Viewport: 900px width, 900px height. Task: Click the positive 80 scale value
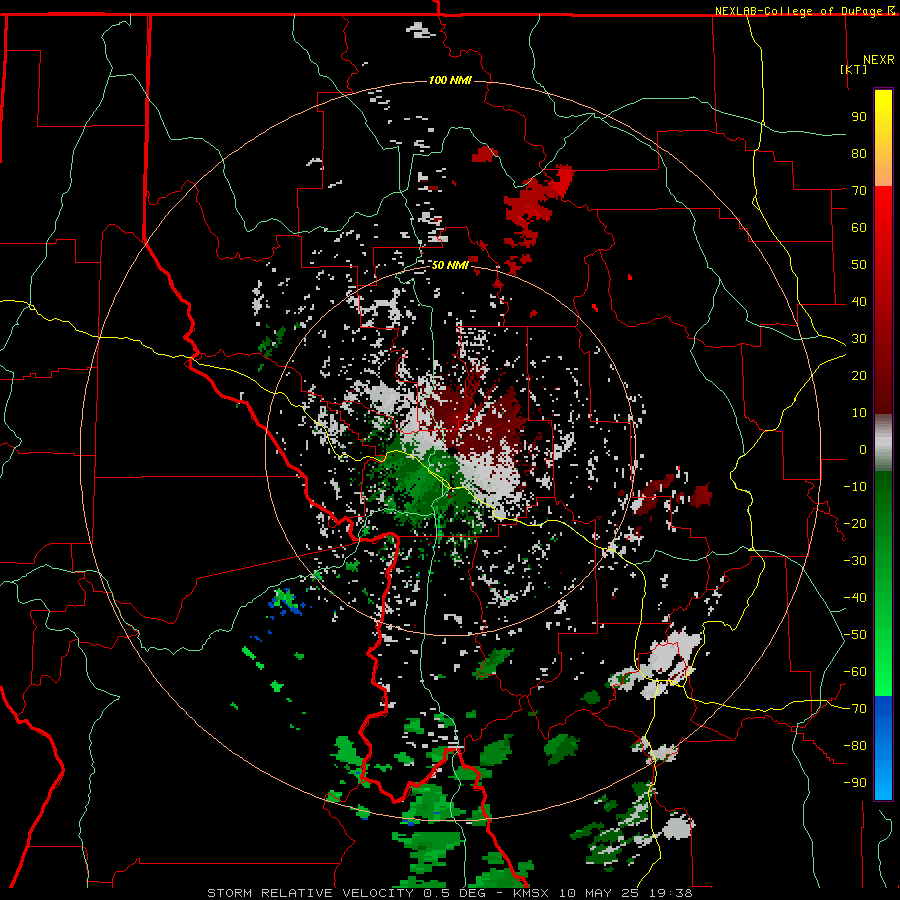tap(859, 154)
